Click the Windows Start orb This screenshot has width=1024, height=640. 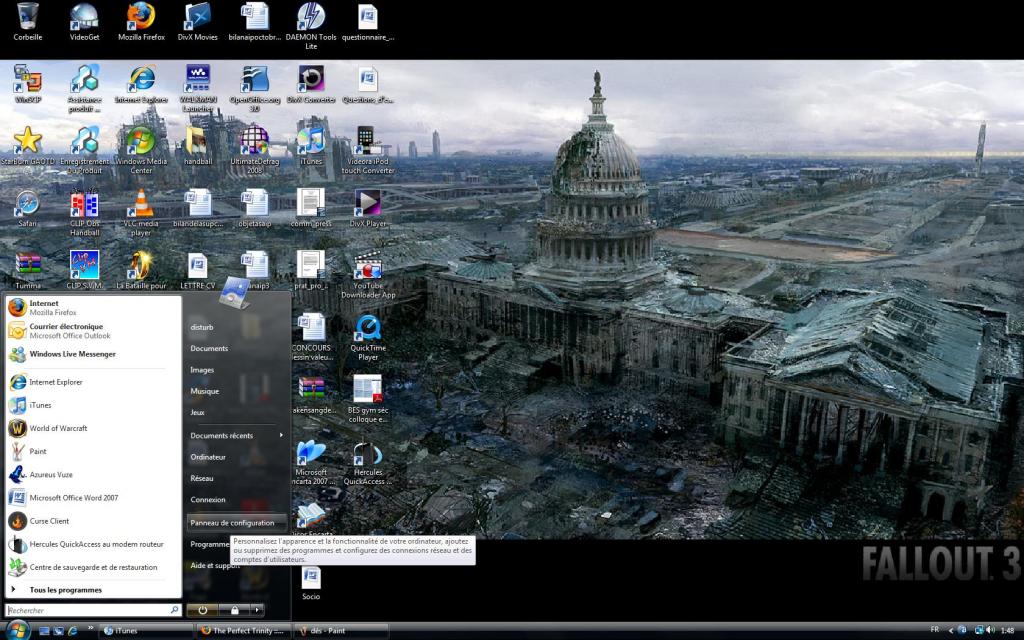17,630
